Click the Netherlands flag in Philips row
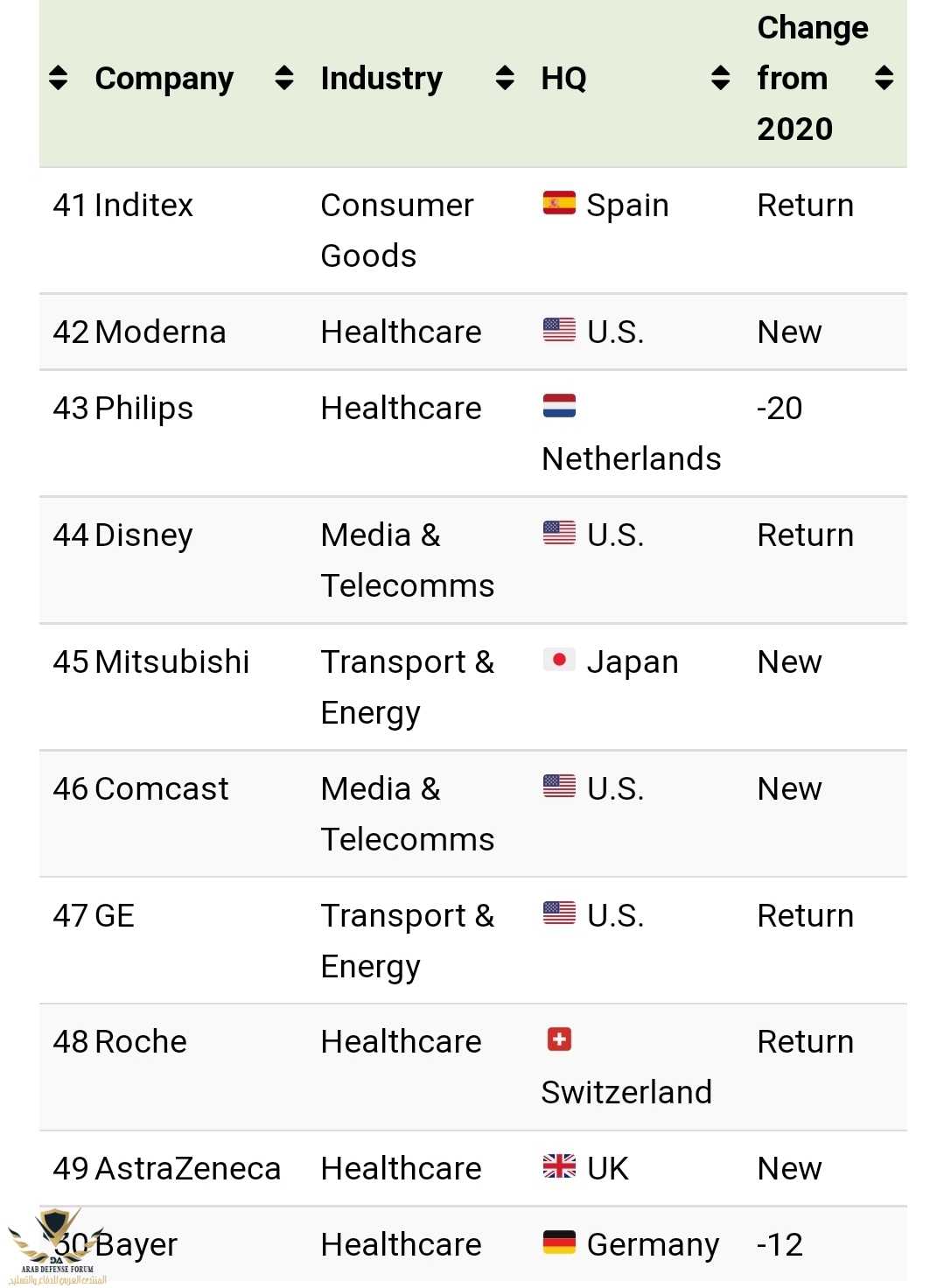This screenshot has width=944, height=1288. click(x=559, y=406)
